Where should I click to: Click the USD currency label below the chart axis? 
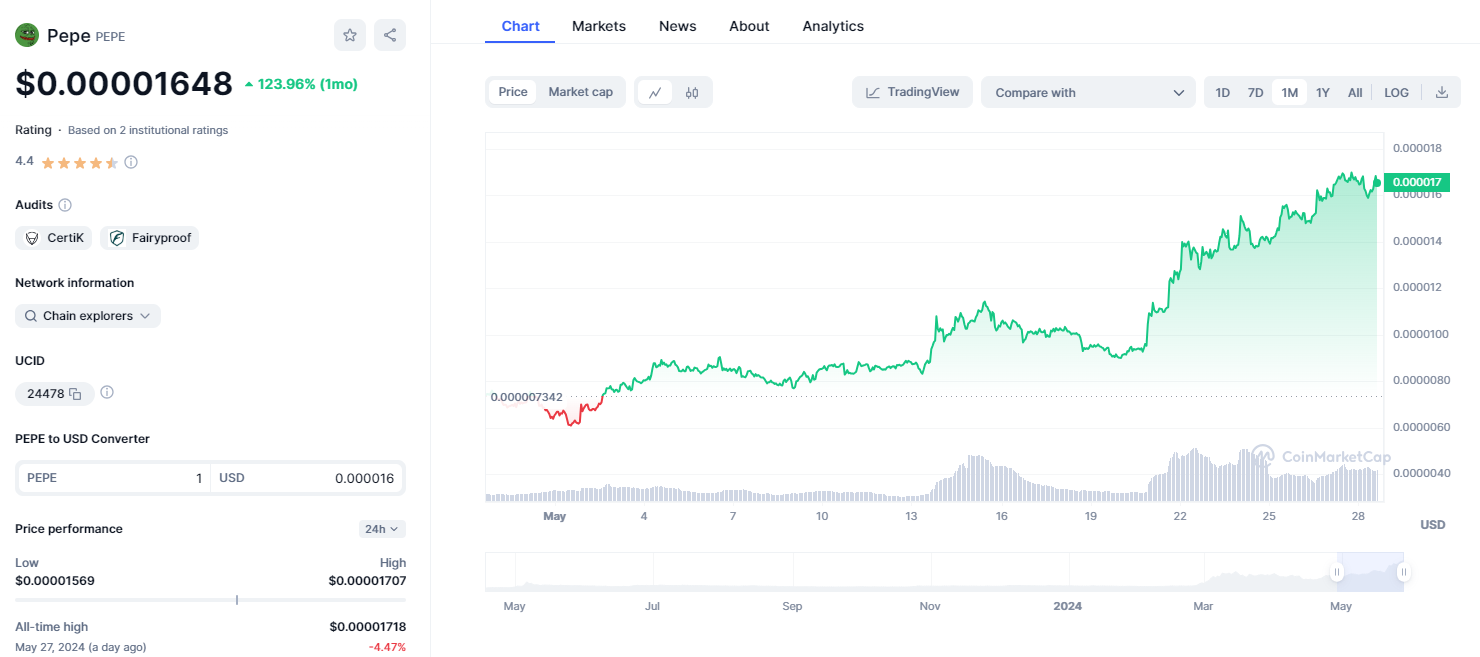(1433, 525)
